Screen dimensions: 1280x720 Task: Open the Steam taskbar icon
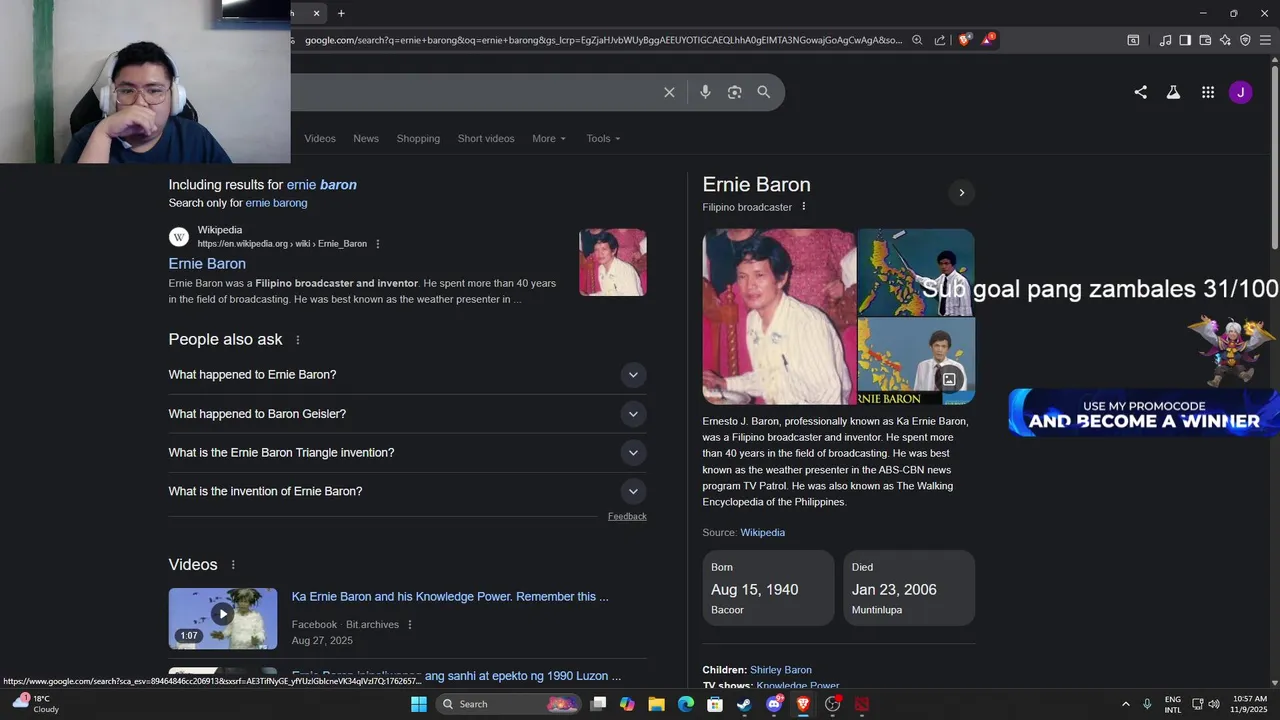click(744, 704)
